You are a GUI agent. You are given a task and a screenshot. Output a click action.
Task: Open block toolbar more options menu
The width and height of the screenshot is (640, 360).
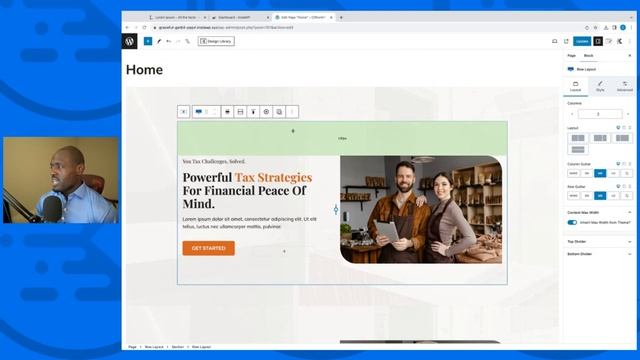pyautogui.click(x=292, y=112)
